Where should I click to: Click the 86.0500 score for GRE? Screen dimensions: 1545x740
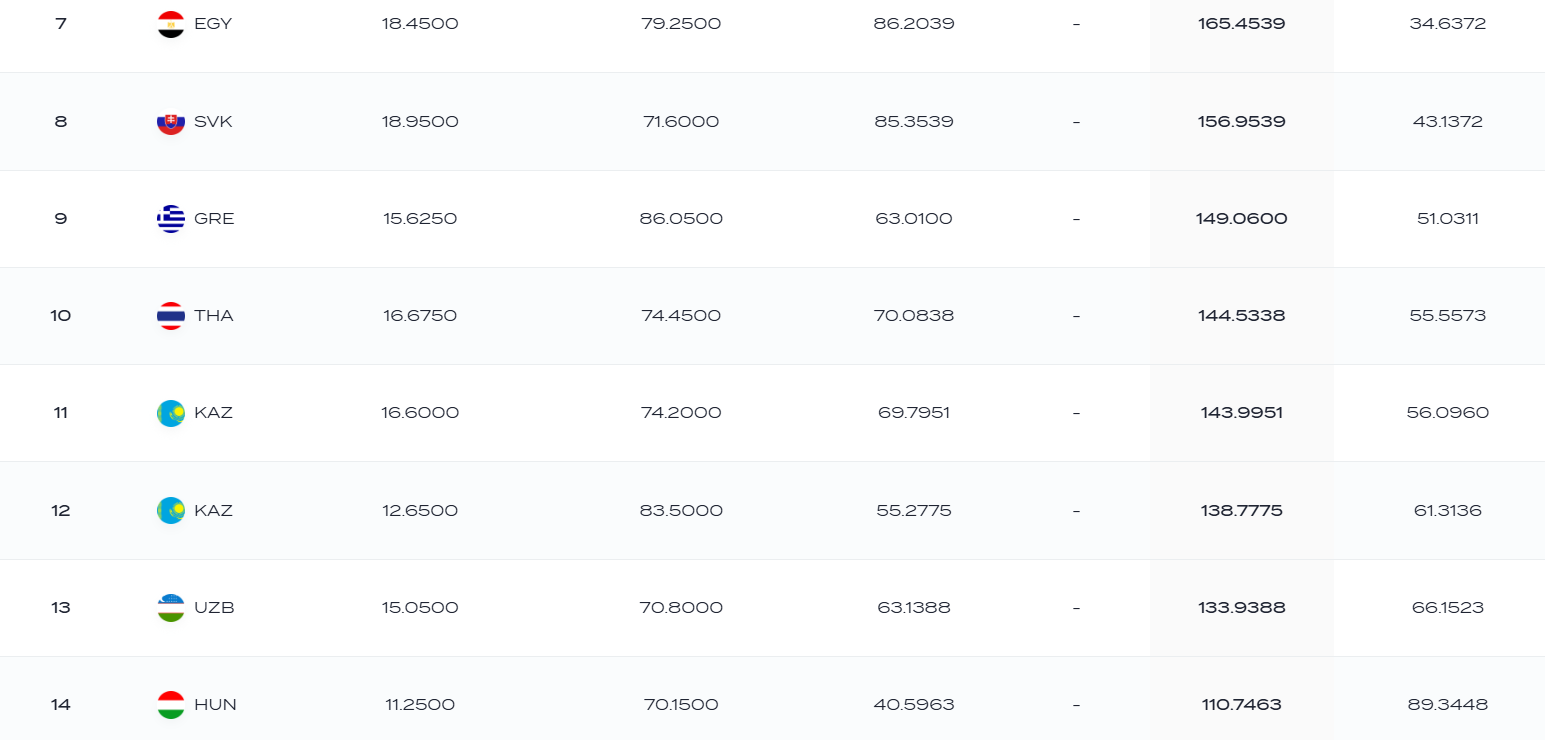click(x=681, y=219)
